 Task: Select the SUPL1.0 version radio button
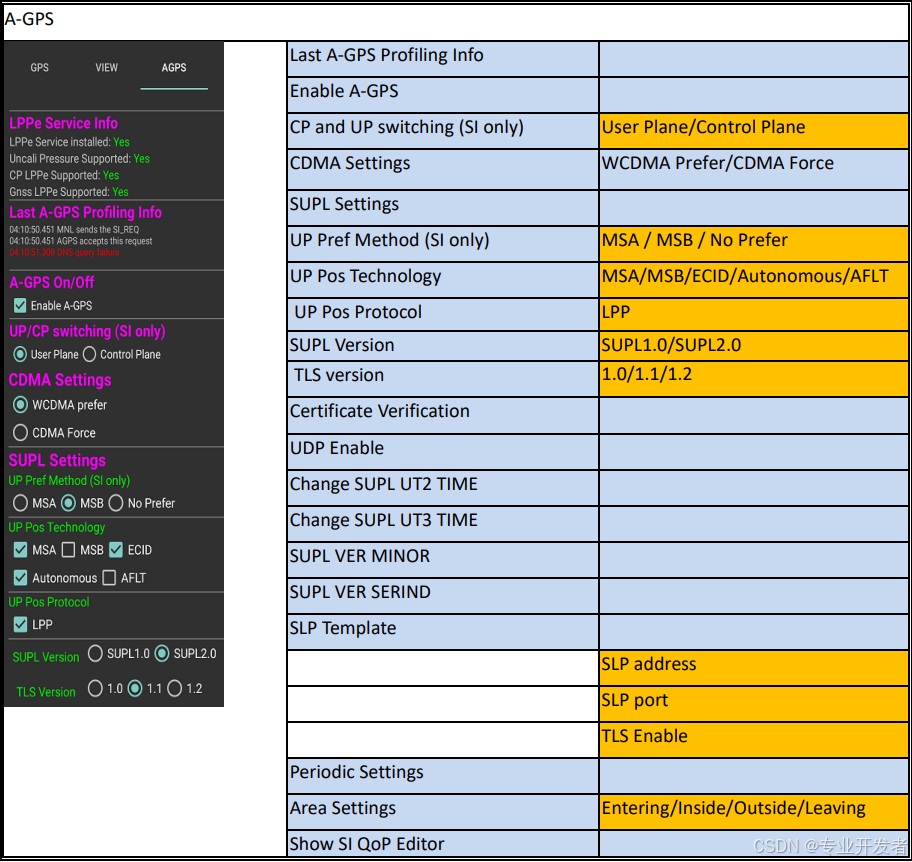point(95,653)
